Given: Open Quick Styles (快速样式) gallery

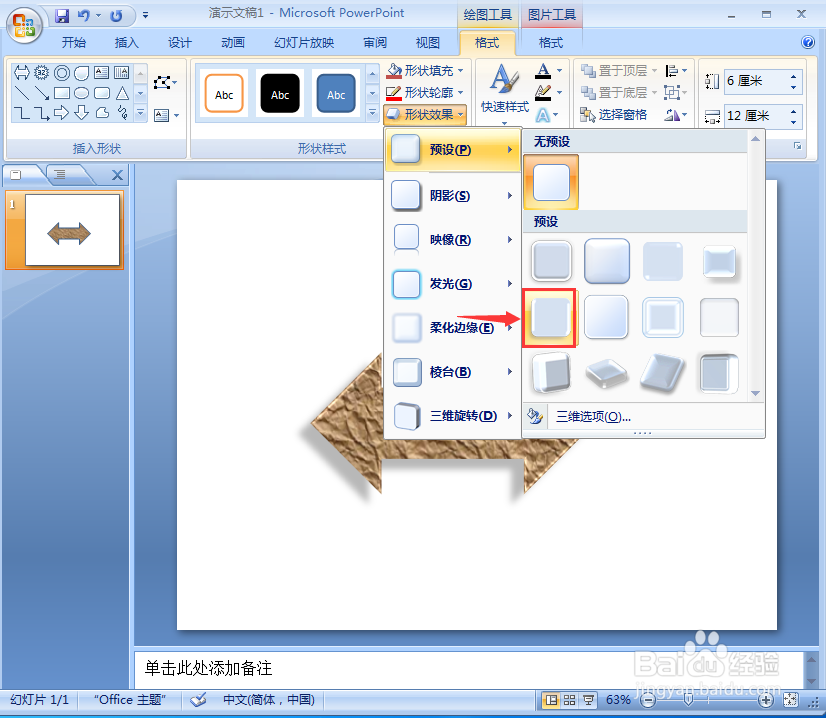Looking at the screenshot, I should pyautogui.click(x=505, y=94).
